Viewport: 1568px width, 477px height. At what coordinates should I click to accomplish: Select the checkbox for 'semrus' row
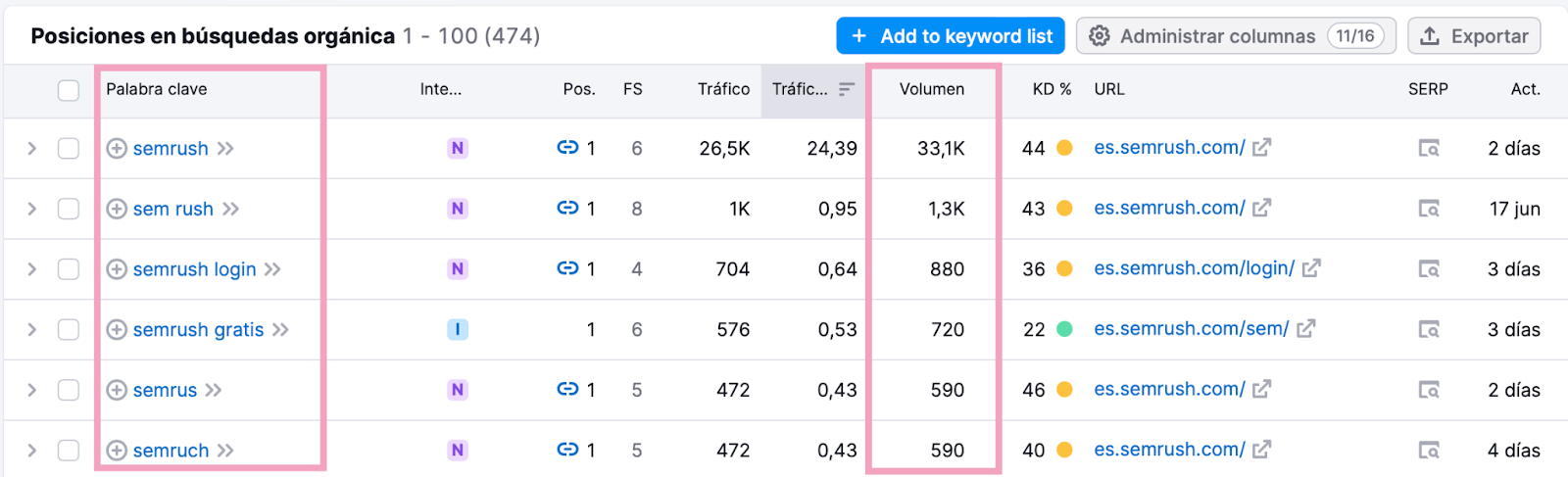click(x=69, y=390)
